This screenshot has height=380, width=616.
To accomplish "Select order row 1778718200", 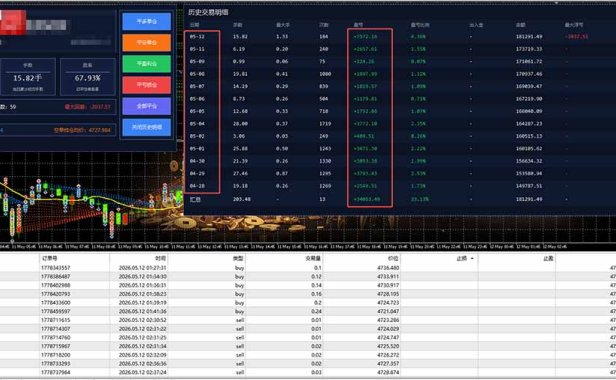I will point(308,355).
